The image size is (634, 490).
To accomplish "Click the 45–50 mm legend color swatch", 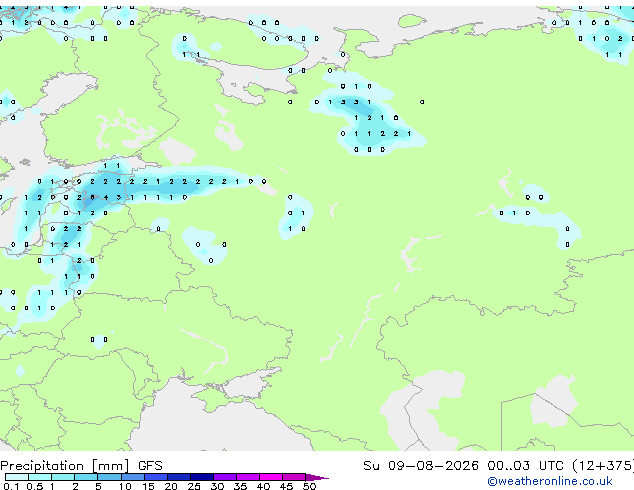I will (x=294, y=477).
